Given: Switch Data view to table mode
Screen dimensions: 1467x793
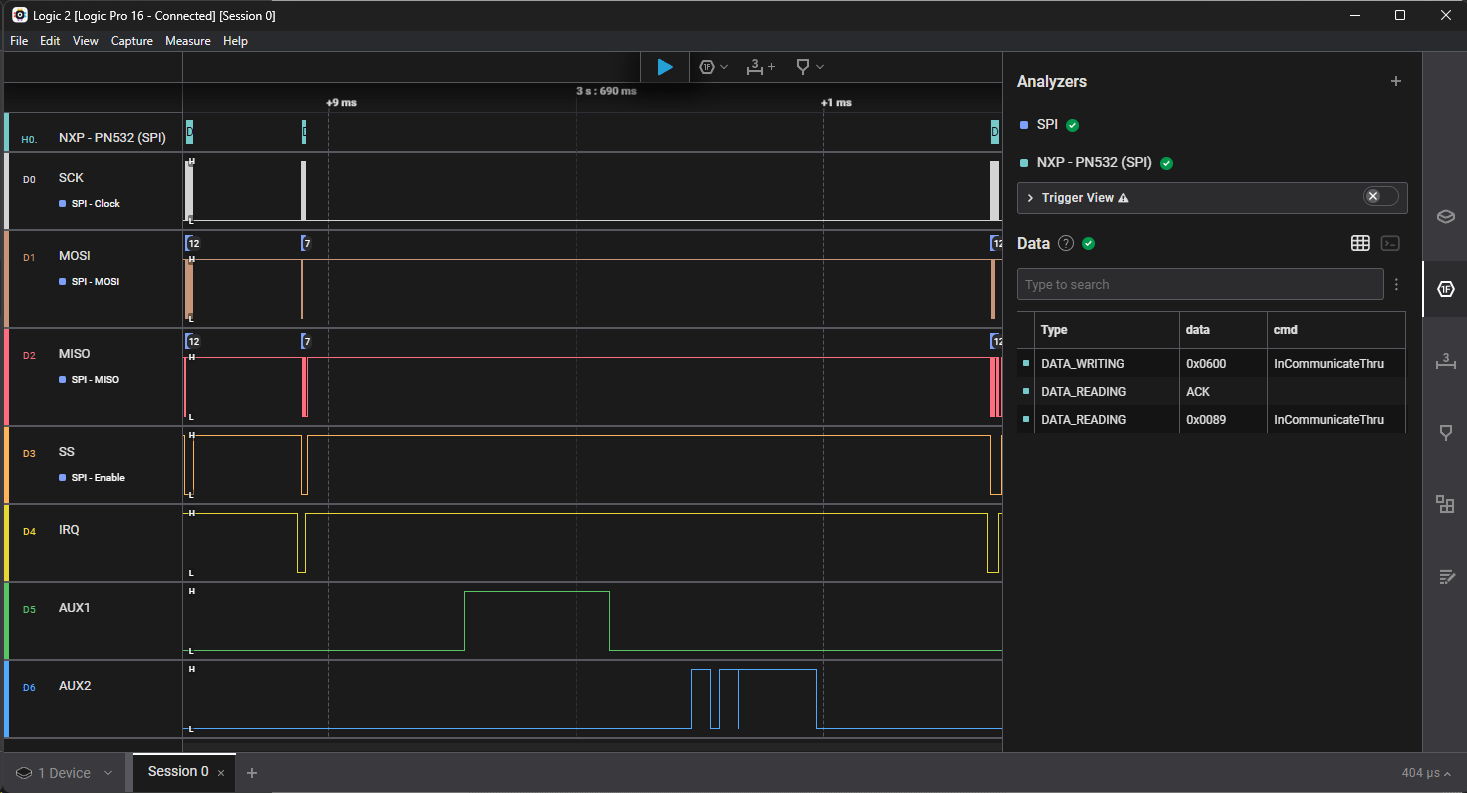Looking at the screenshot, I should [1359, 243].
